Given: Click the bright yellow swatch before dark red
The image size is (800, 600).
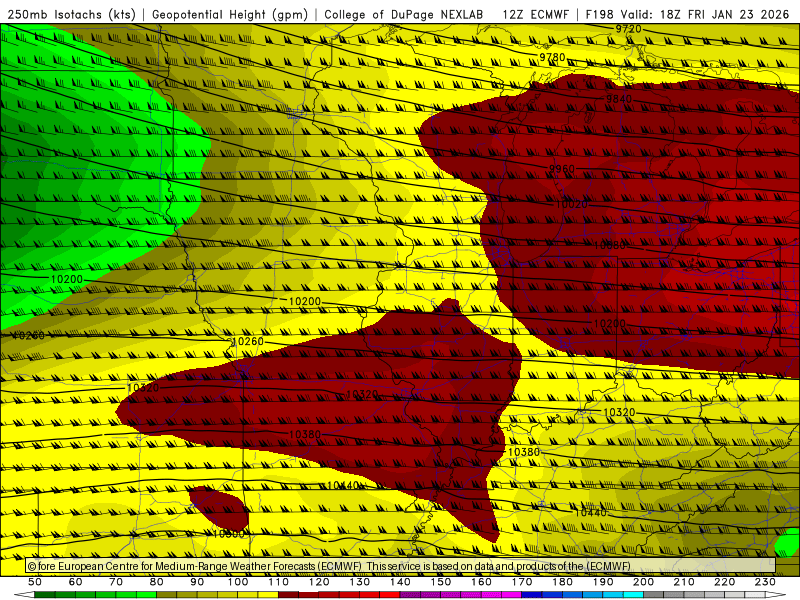Looking at the screenshot, I should pyautogui.click(x=268, y=594).
